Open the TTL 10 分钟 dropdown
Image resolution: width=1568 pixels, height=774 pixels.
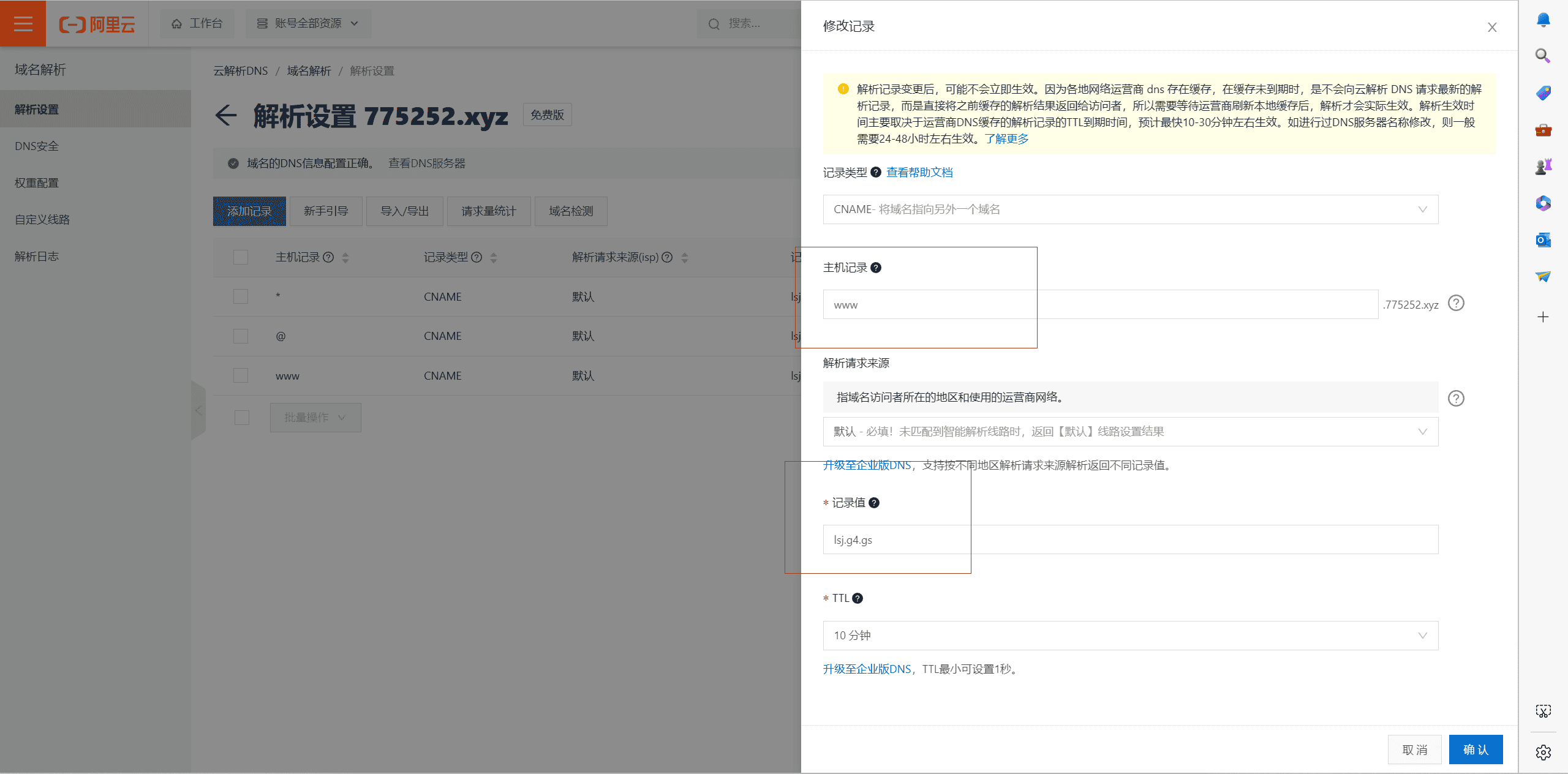click(1130, 636)
